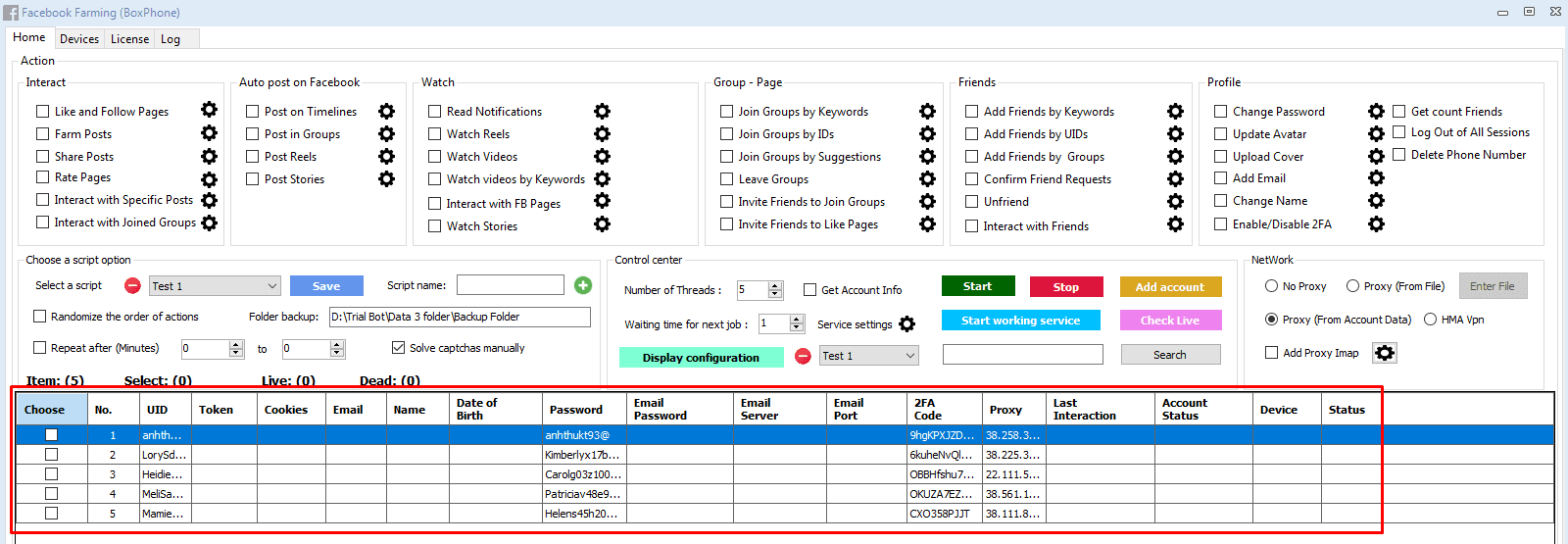Enable Delete Phone Number checkbox
Screen dimensions: 1568x544
[x=1398, y=154]
